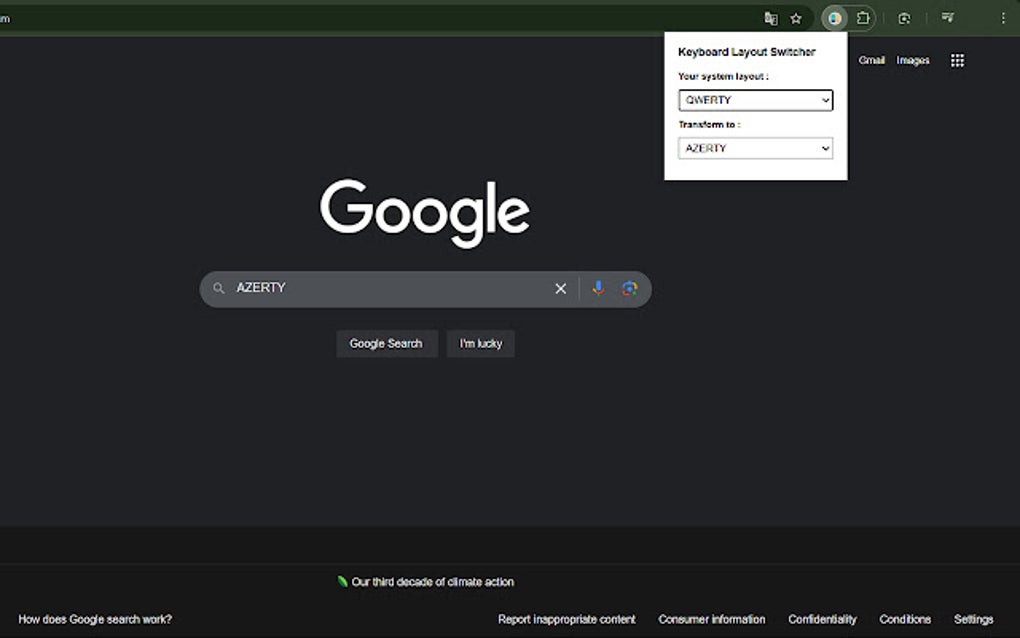Switch to Google Images
Image resolution: width=1020 pixels, height=638 pixels.
tap(912, 60)
